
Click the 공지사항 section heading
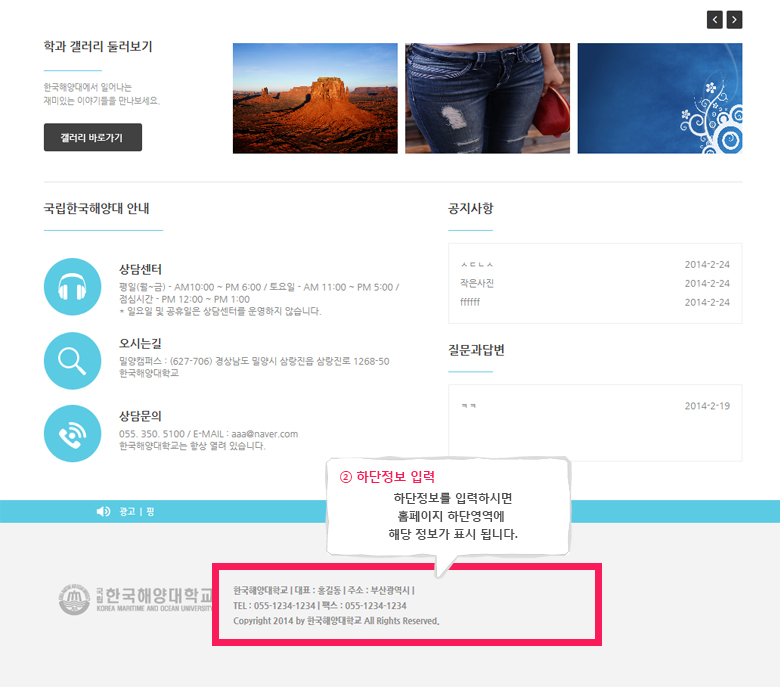point(471,208)
